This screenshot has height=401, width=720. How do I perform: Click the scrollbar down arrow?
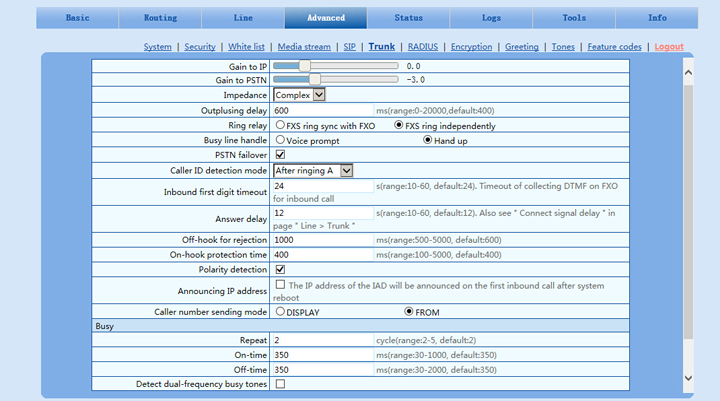687,378
